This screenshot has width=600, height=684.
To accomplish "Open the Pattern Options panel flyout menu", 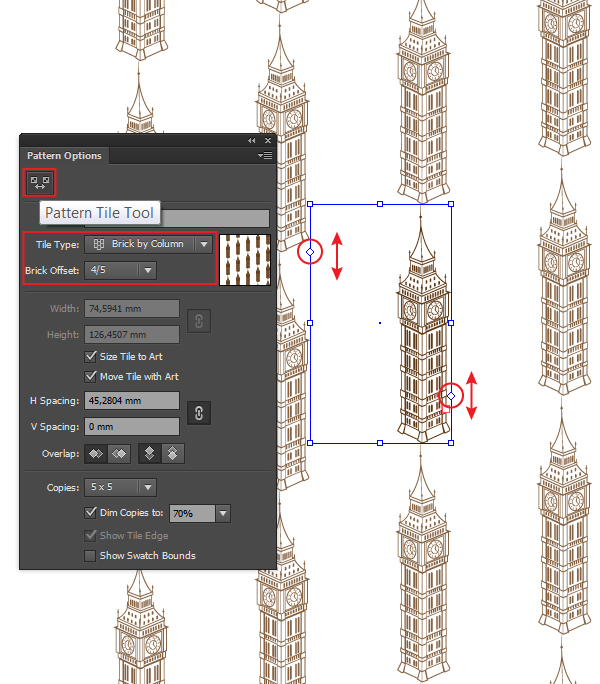I will pos(265,155).
